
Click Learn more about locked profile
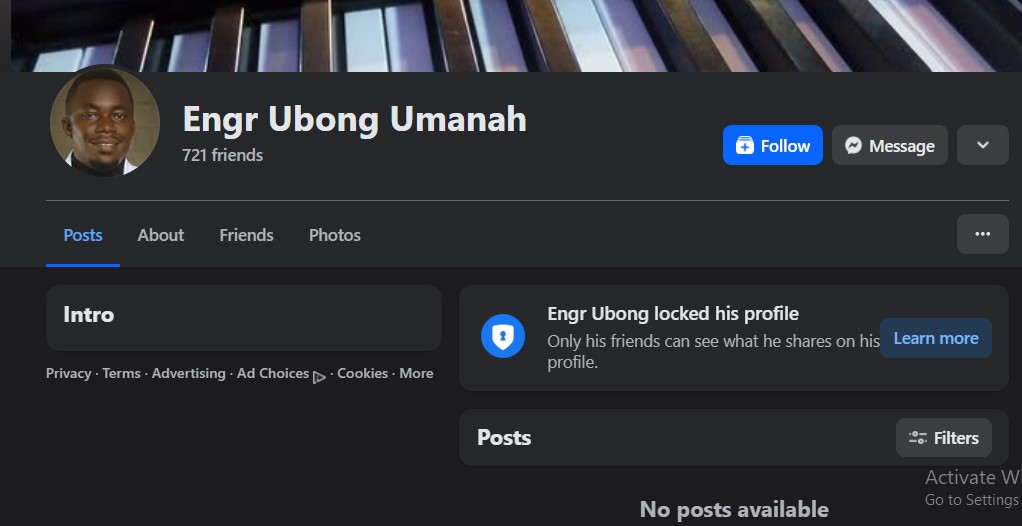935,338
